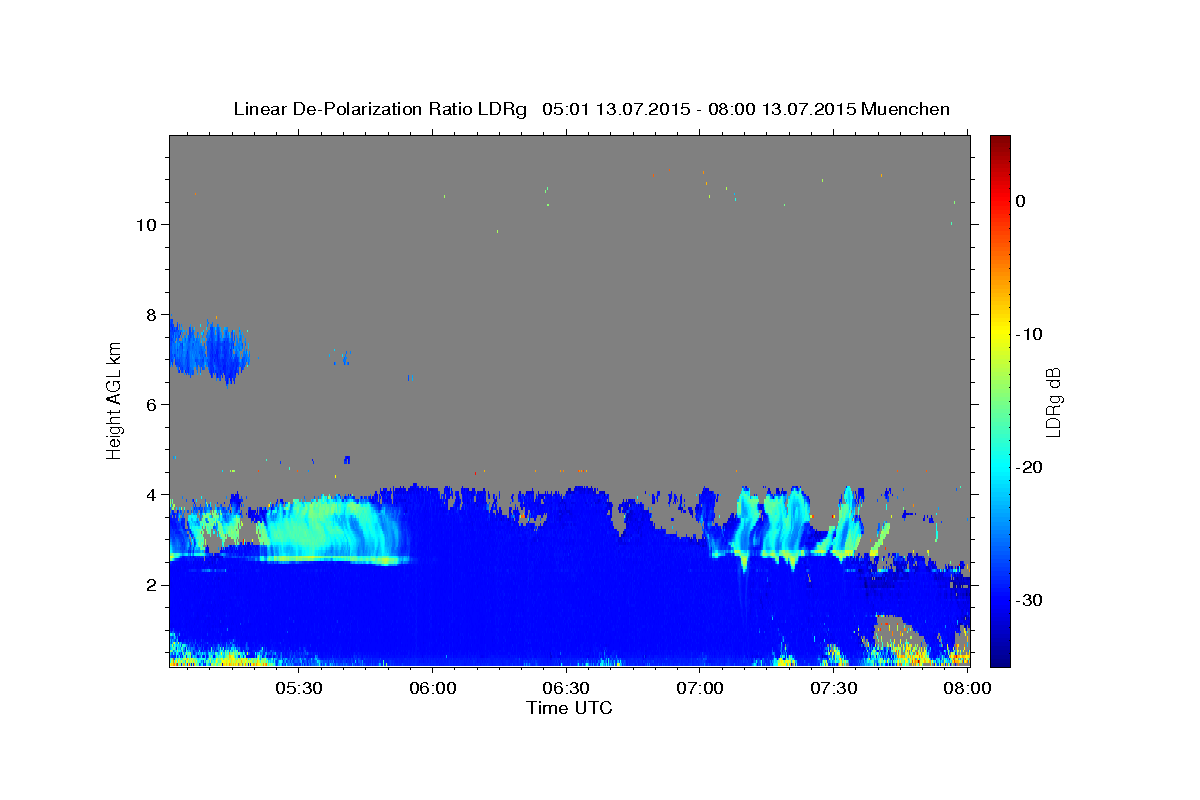
Task: Click the dark red top of the colorbar
Action: [x=1000, y=142]
